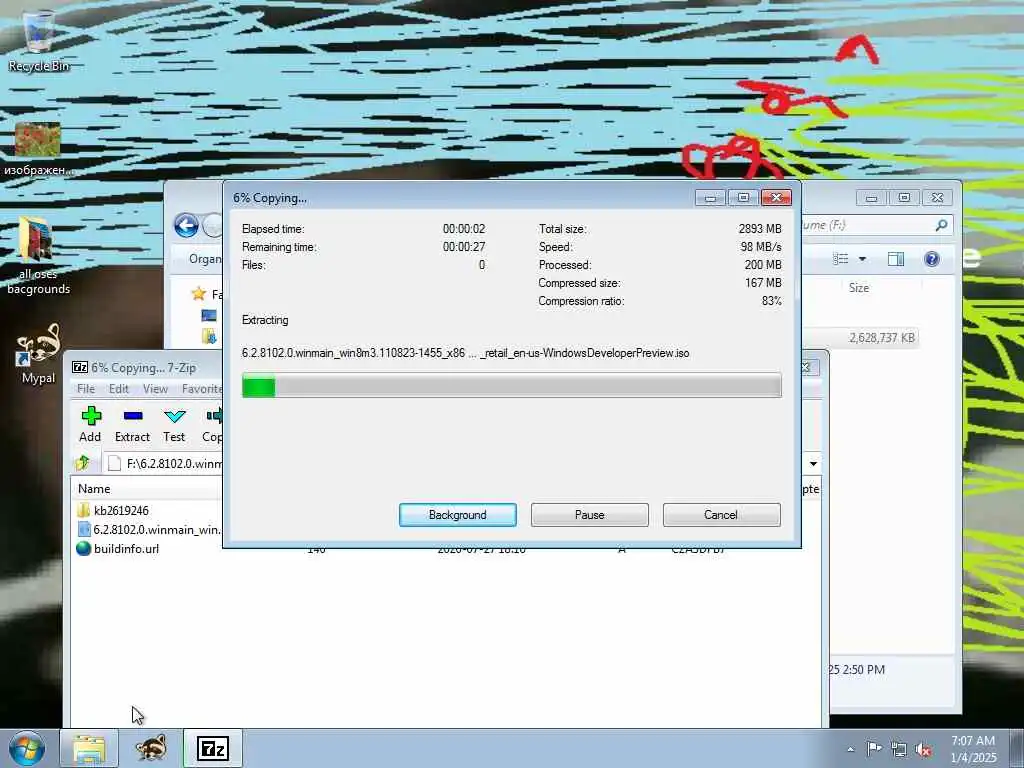This screenshot has width=1024, height=768.
Task: Go up one folder level in 7-Zip
Action: tap(83, 463)
